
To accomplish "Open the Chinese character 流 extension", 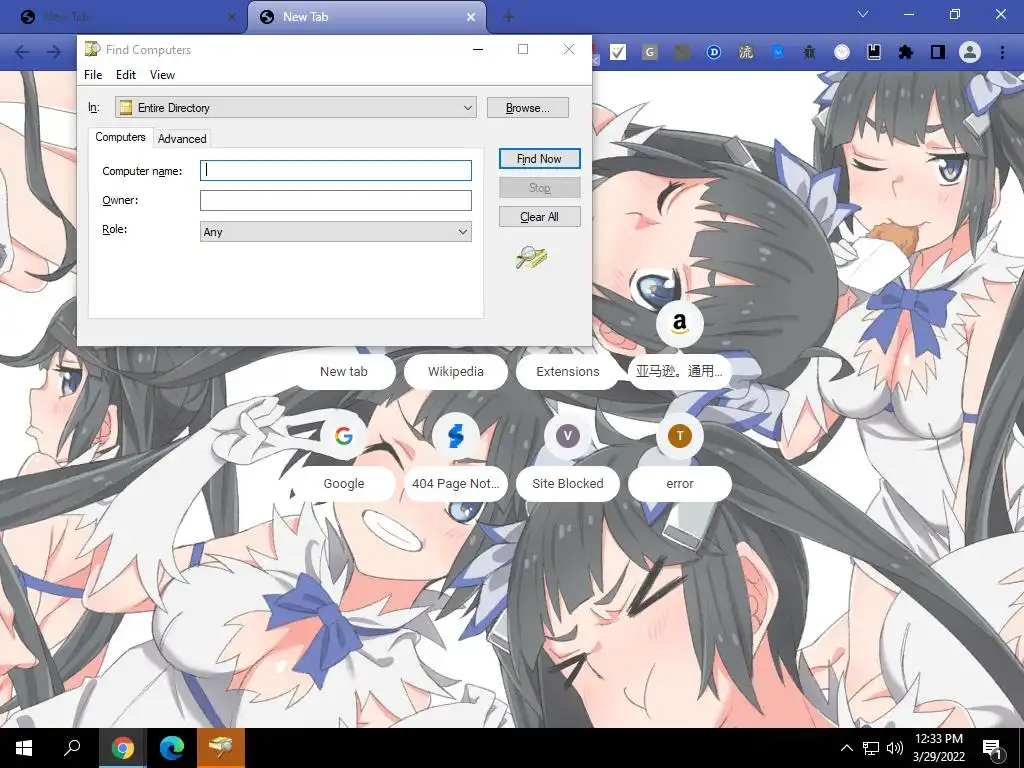I will [x=746, y=52].
